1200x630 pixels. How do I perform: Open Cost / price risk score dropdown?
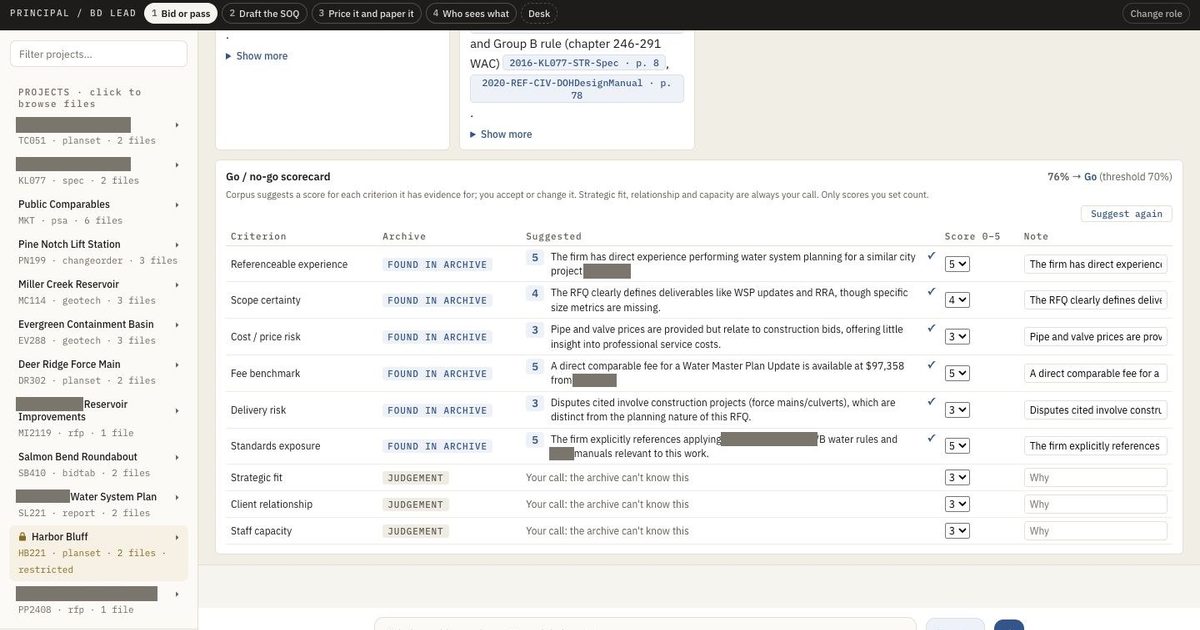957,337
